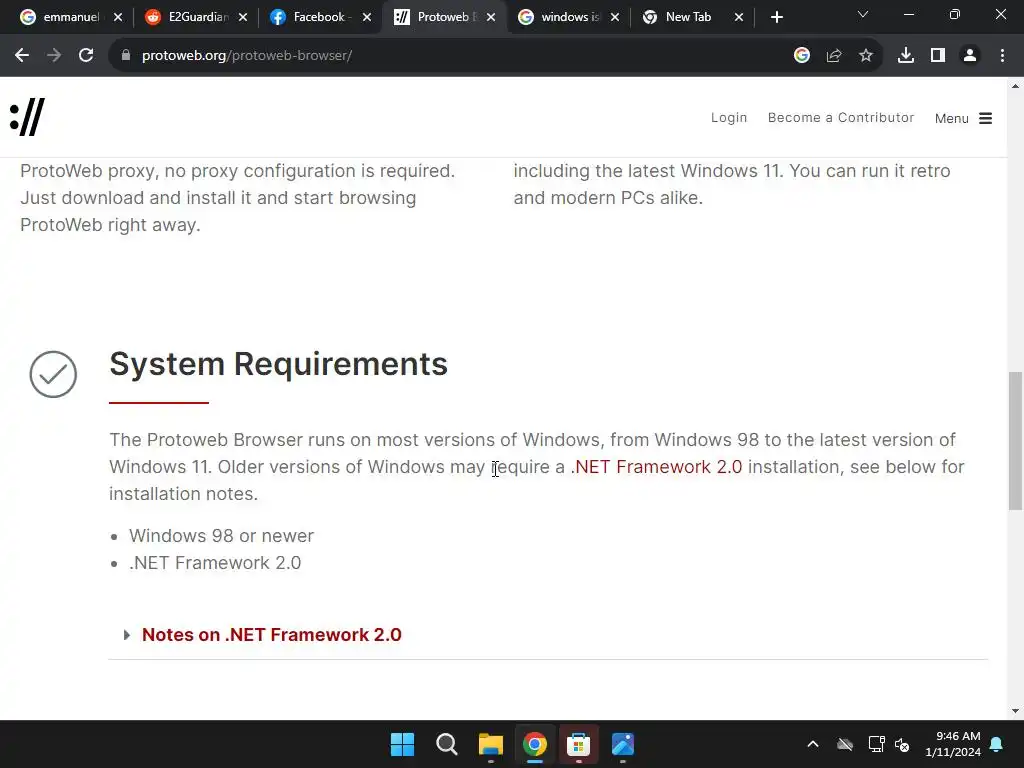Go back using the browser back arrow
The width and height of the screenshot is (1024, 768).
22,56
